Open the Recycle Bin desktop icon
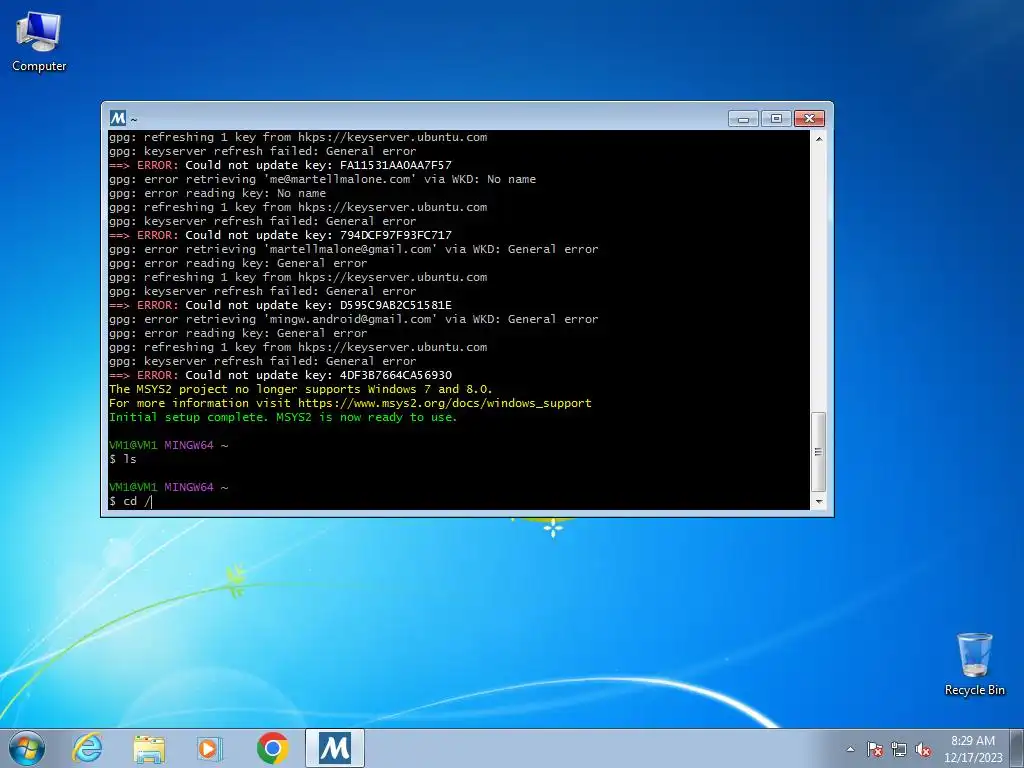The height and width of the screenshot is (768, 1024). pyautogui.click(x=974, y=664)
